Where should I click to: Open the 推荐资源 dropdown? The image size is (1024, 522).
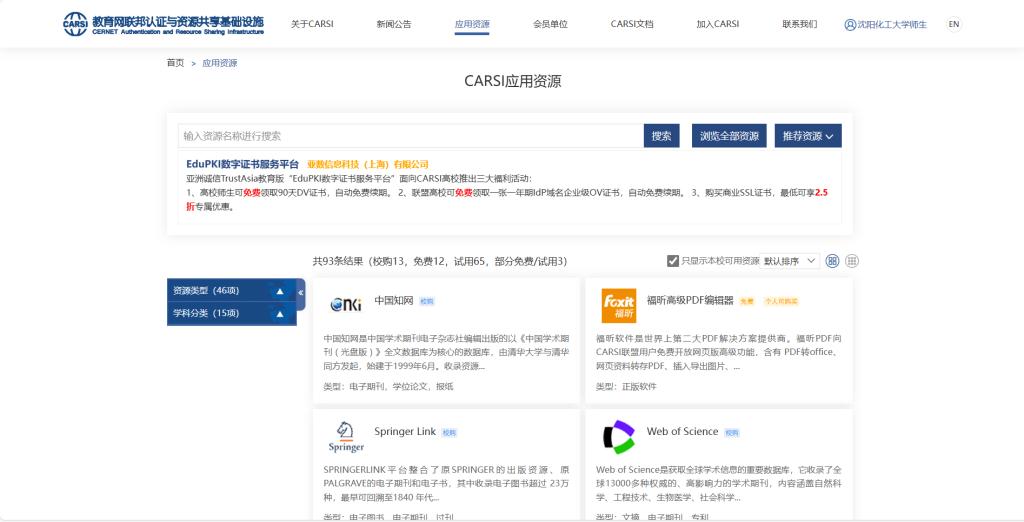pos(808,136)
